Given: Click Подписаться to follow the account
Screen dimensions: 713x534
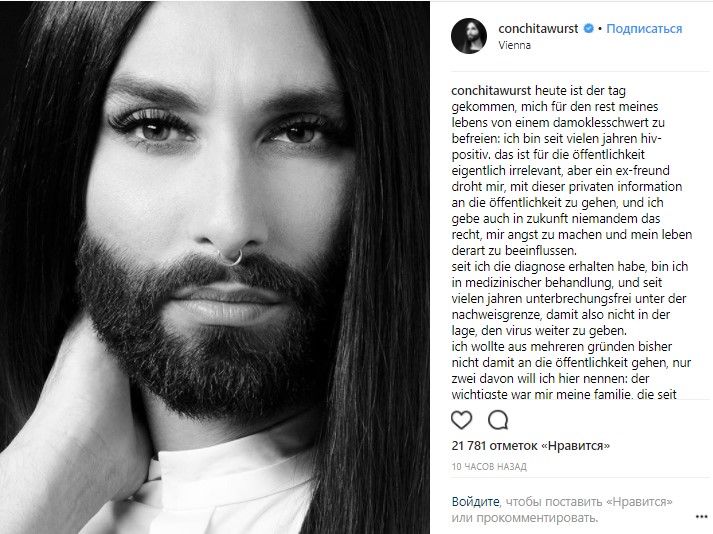Looking at the screenshot, I should [x=644, y=28].
